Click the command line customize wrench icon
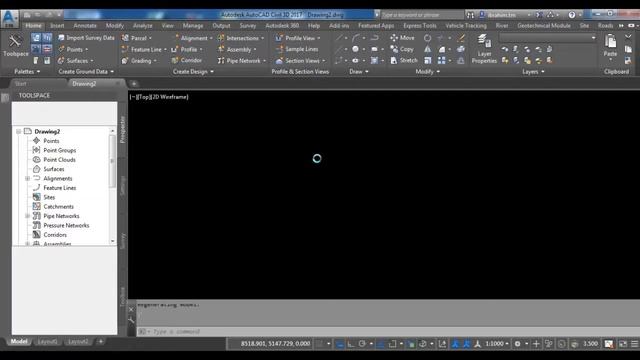The width and height of the screenshot is (640, 360). [131, 321]
